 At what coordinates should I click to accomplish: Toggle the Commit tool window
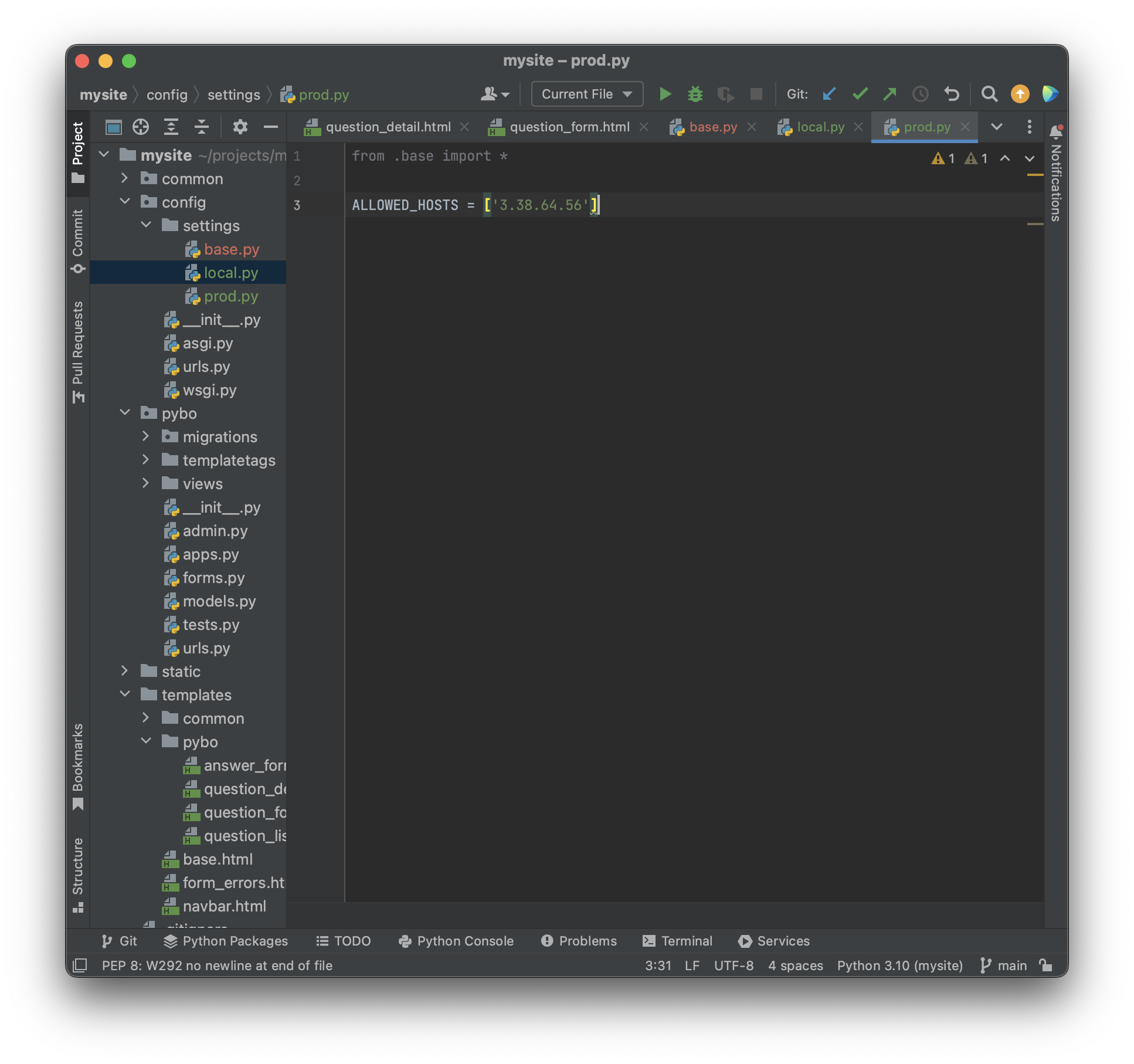coord(78,240)
